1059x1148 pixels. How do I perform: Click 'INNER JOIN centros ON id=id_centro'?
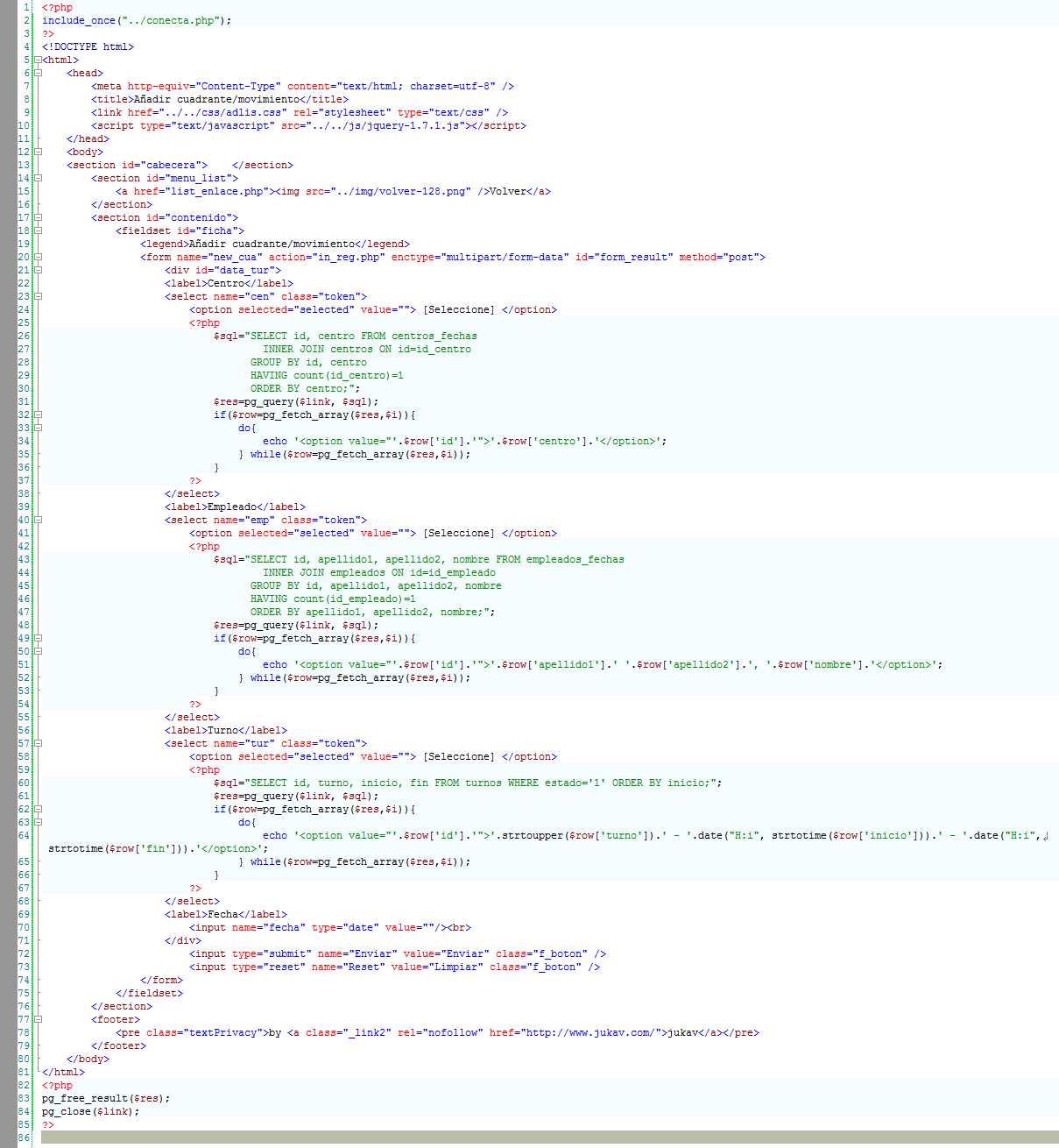tap(367, 349)
